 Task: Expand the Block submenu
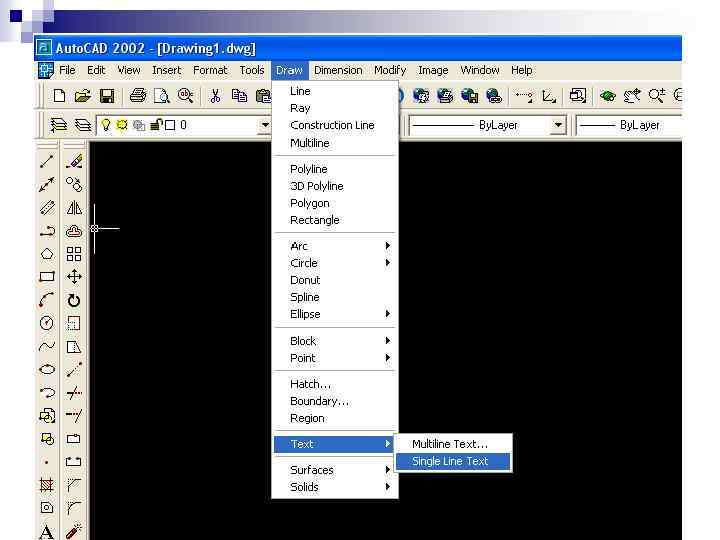(334, 341)
